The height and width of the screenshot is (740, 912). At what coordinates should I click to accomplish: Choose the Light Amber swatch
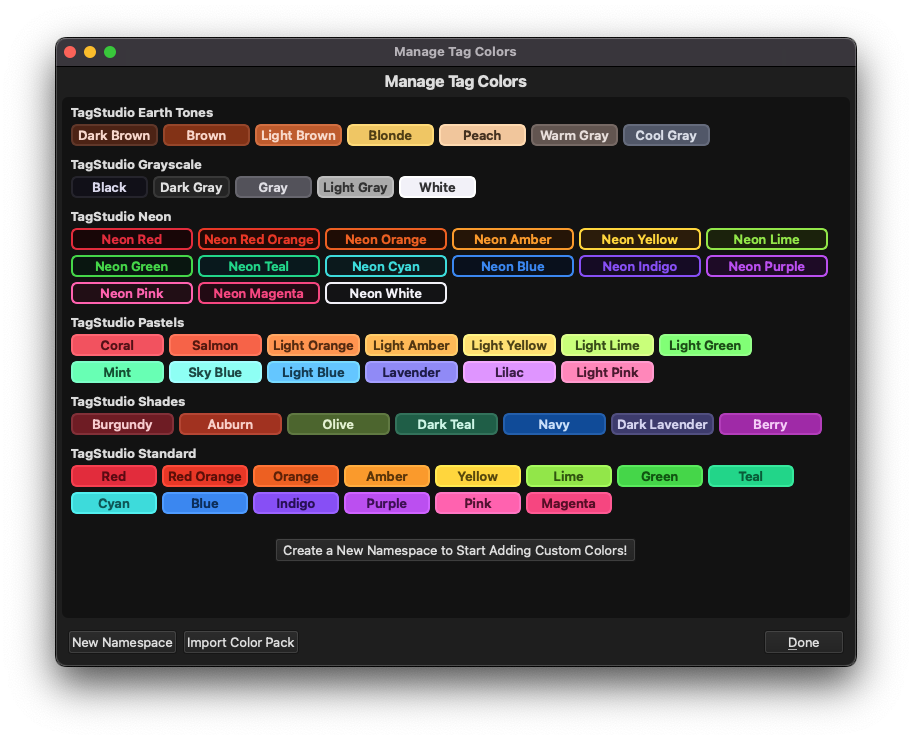pyautogui.click(x=411, y=346)
